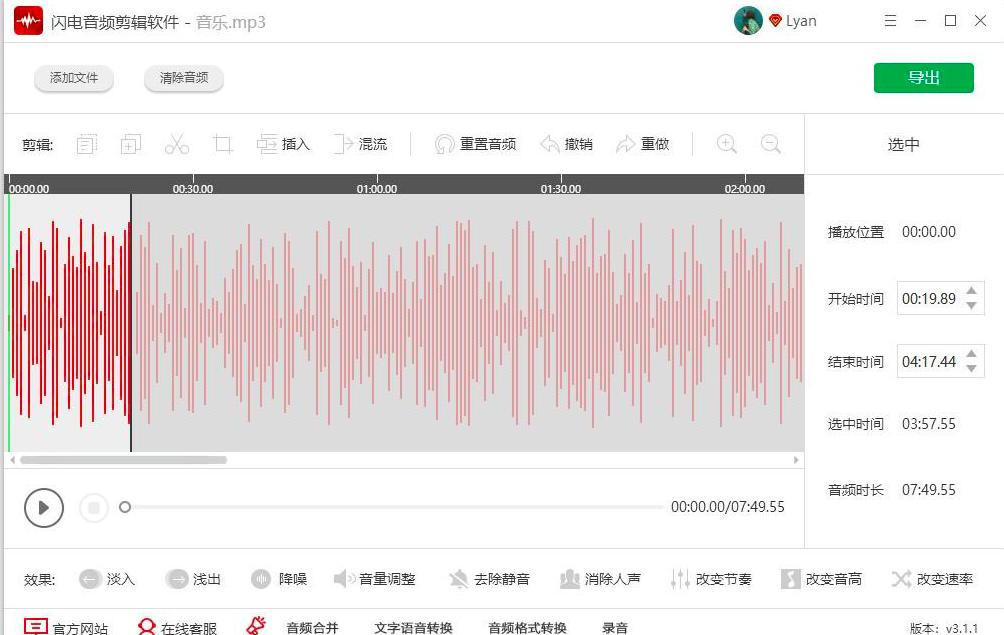Click the 添加文件 add file button
This screenshot has height=635, width=1004.
pos(74,78)
